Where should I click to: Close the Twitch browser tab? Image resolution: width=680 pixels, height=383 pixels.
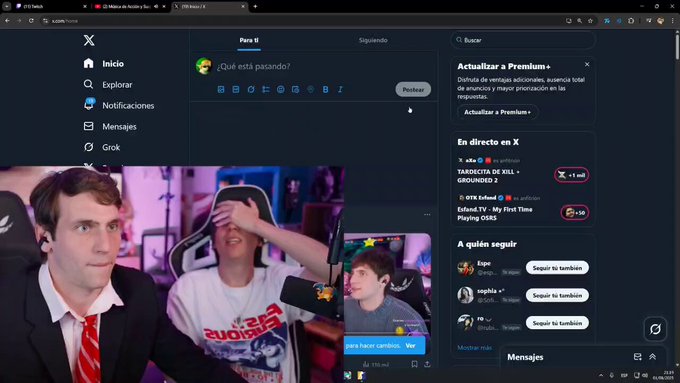[x=85, y=7]
